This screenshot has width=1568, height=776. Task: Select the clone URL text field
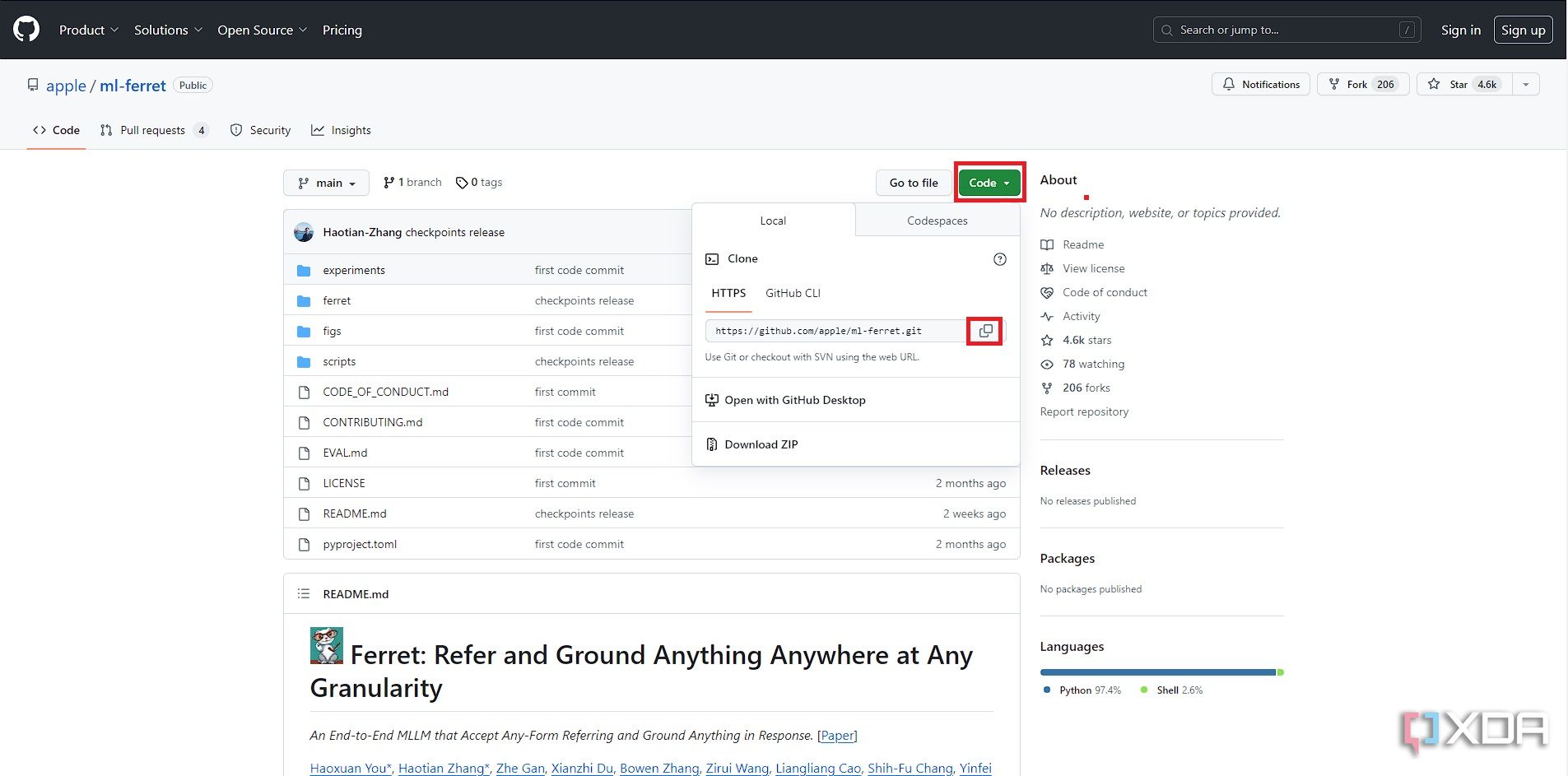[x=835, y=331]
